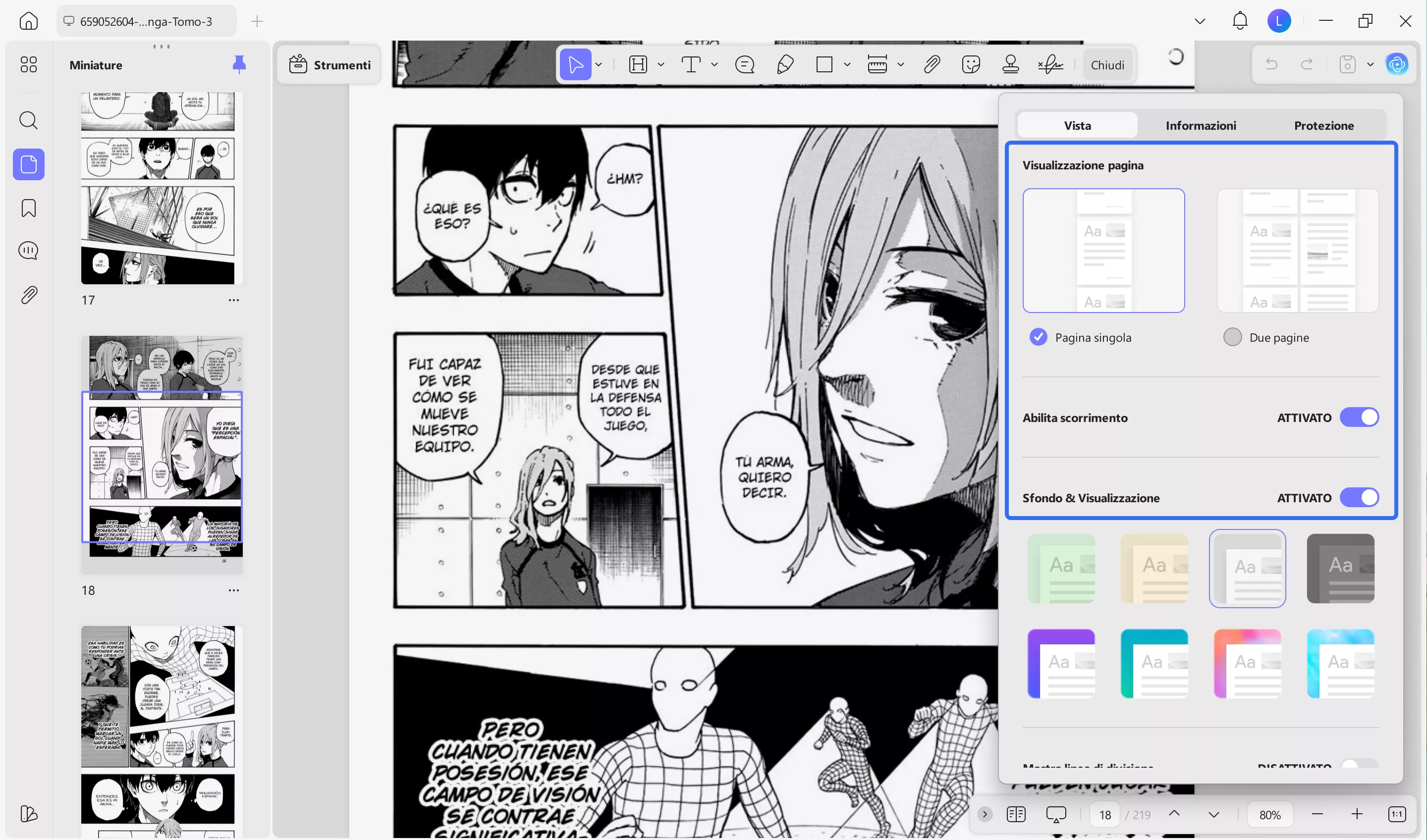Open the Protezione tab

[x=1324, y=125]
